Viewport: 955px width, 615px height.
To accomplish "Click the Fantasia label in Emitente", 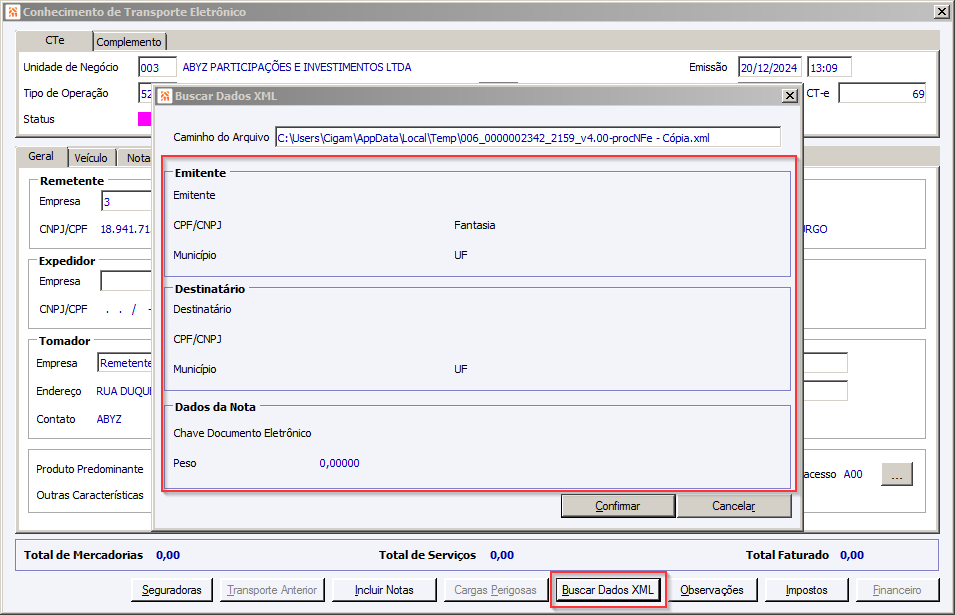I will pyautogui.click(x=474, y=225).
